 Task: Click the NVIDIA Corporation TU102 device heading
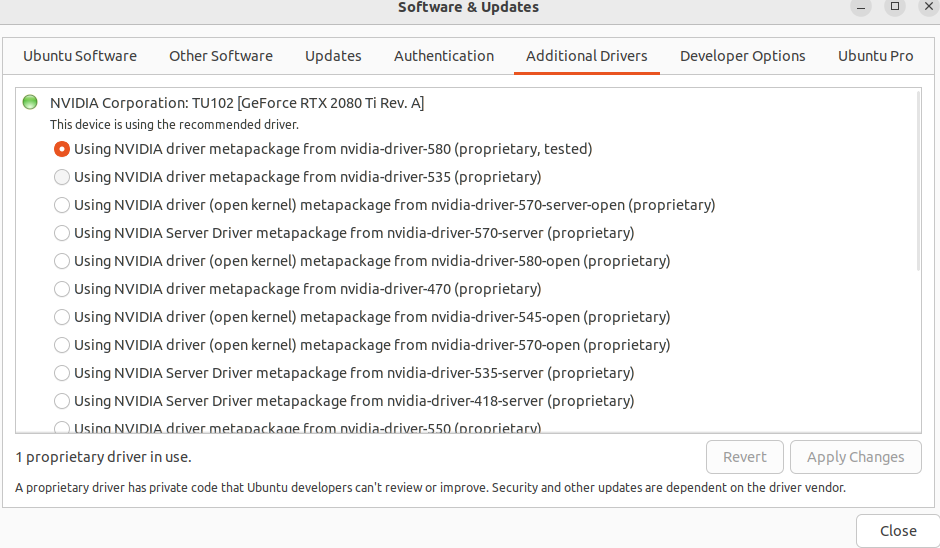click(x=237, y=103)
